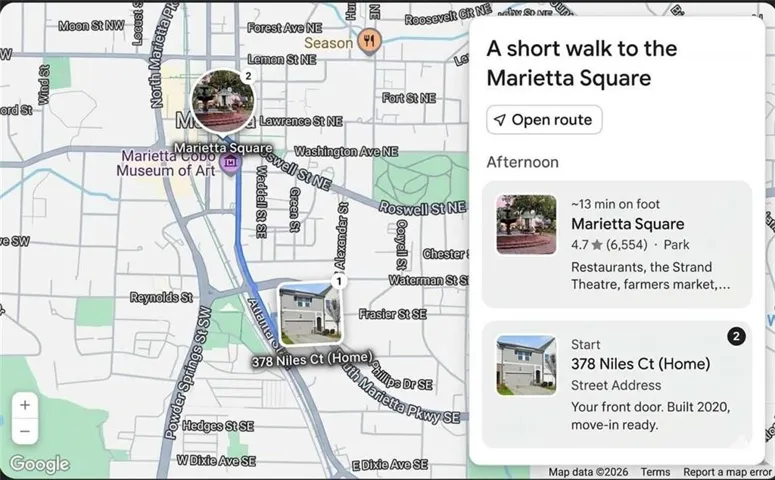The height and width of the screenshot is (480, 775).
Task: Click the 'W Dixie Ave SE' street label
Action: click(x=216, y=461)
